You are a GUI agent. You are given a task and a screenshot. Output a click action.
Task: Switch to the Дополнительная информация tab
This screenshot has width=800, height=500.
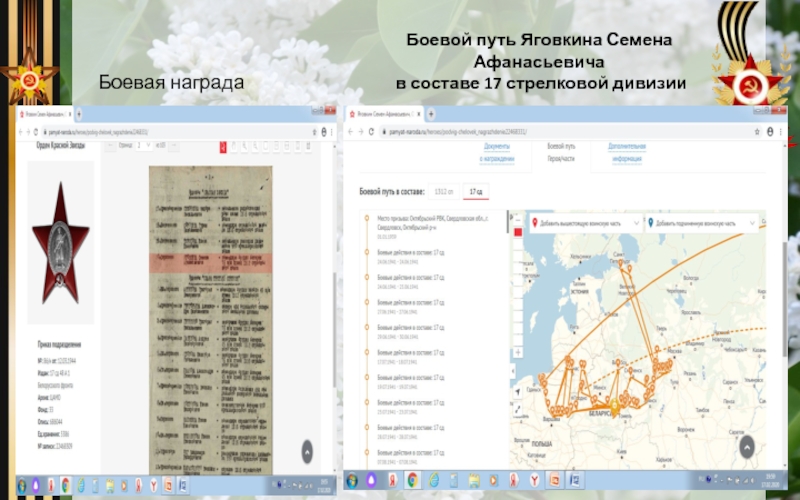click(x=626, y=152)
